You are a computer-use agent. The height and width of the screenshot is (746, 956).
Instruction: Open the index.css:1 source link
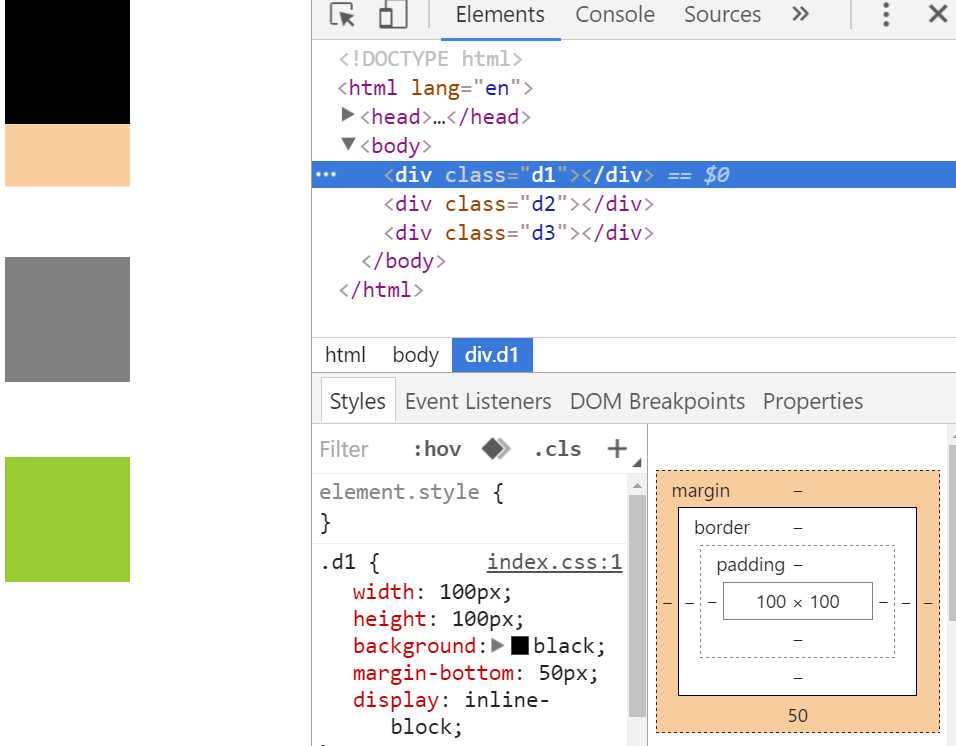coord(554,562)
